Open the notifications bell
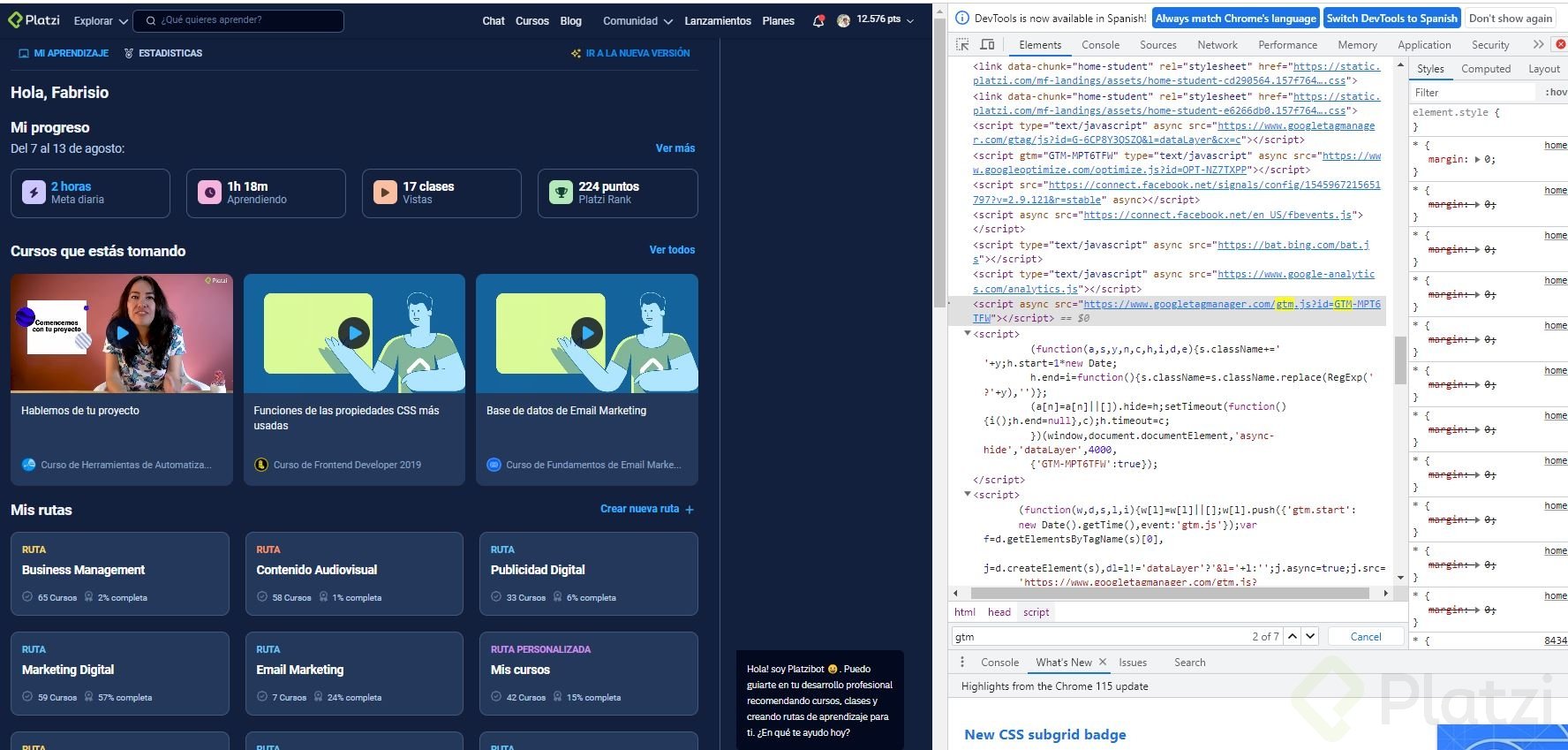 [818, 20]
